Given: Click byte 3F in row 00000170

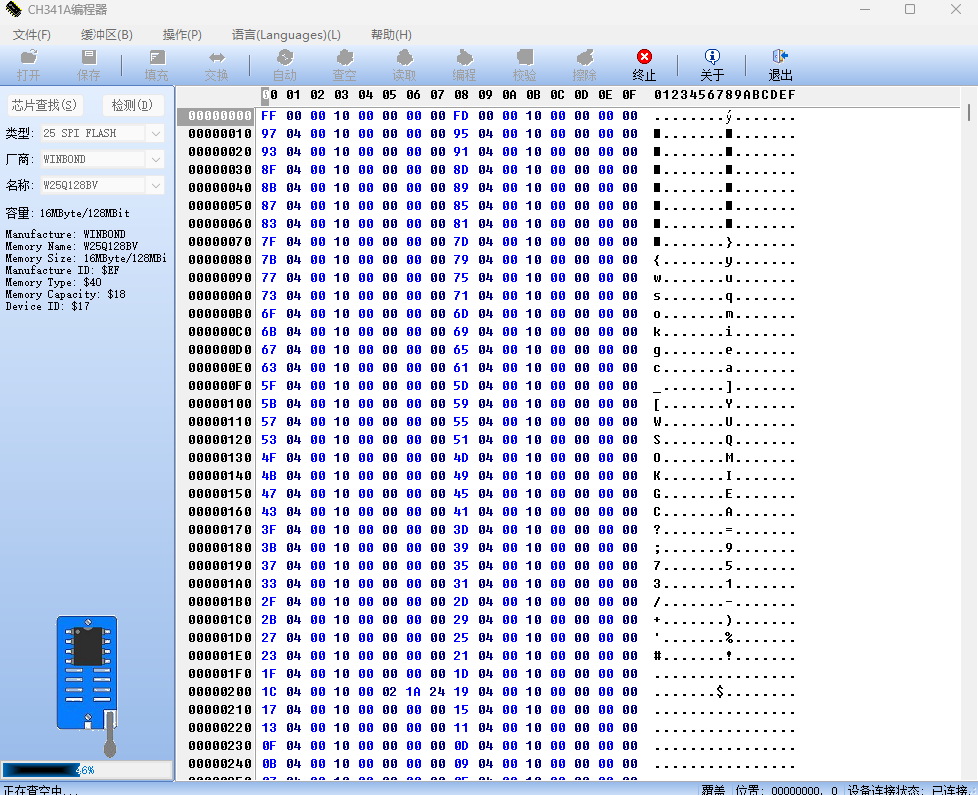Looking at the screenshot, I should (269, 530).
